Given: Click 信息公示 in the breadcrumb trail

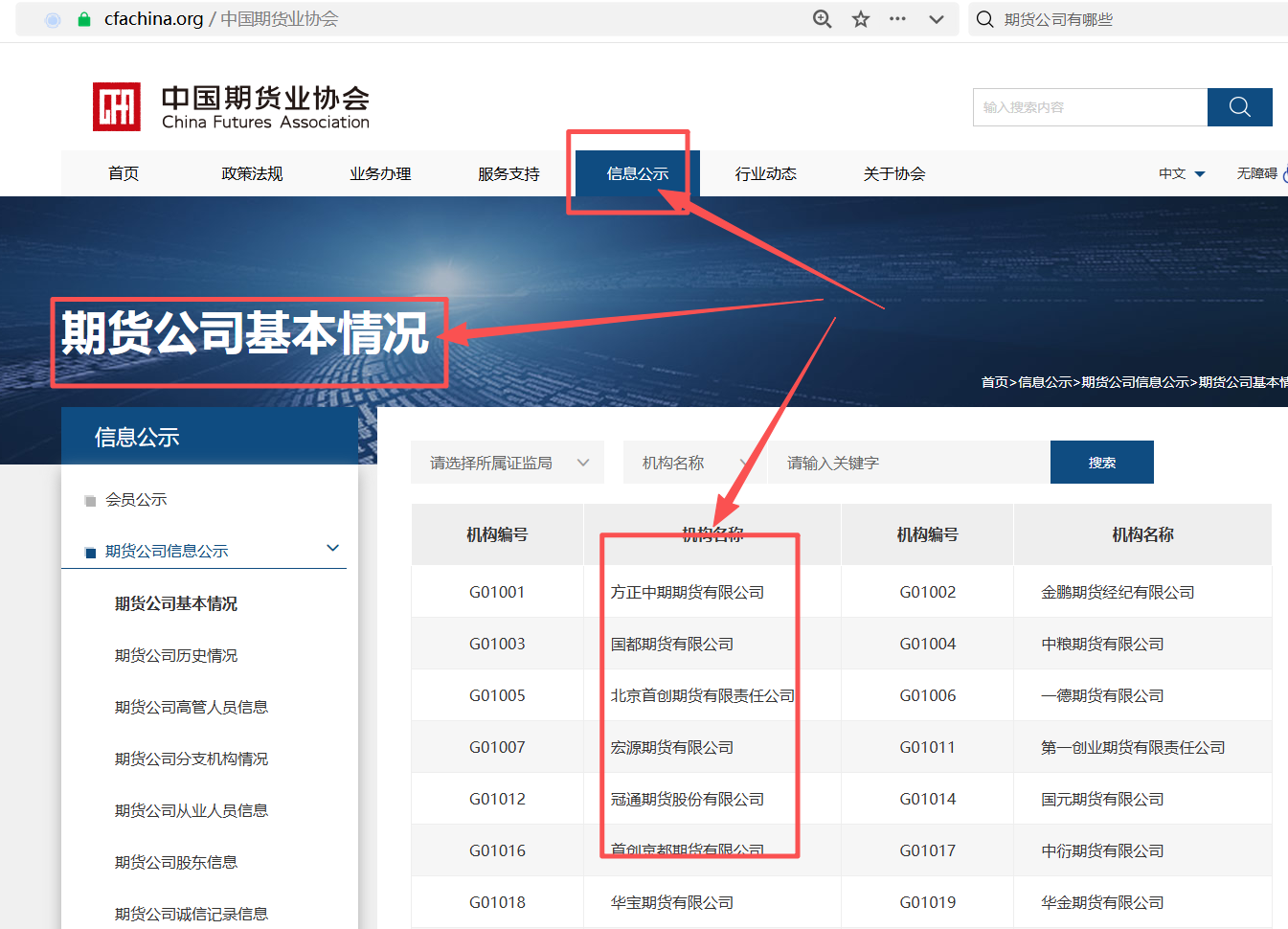Looking at the screenshot, I should [x=1045, y=382].
